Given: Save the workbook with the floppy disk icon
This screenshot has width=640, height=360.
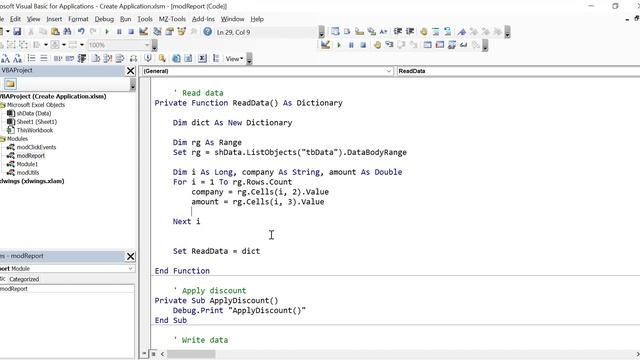Looking at the screenshot, I should click(x=17, y=32).
